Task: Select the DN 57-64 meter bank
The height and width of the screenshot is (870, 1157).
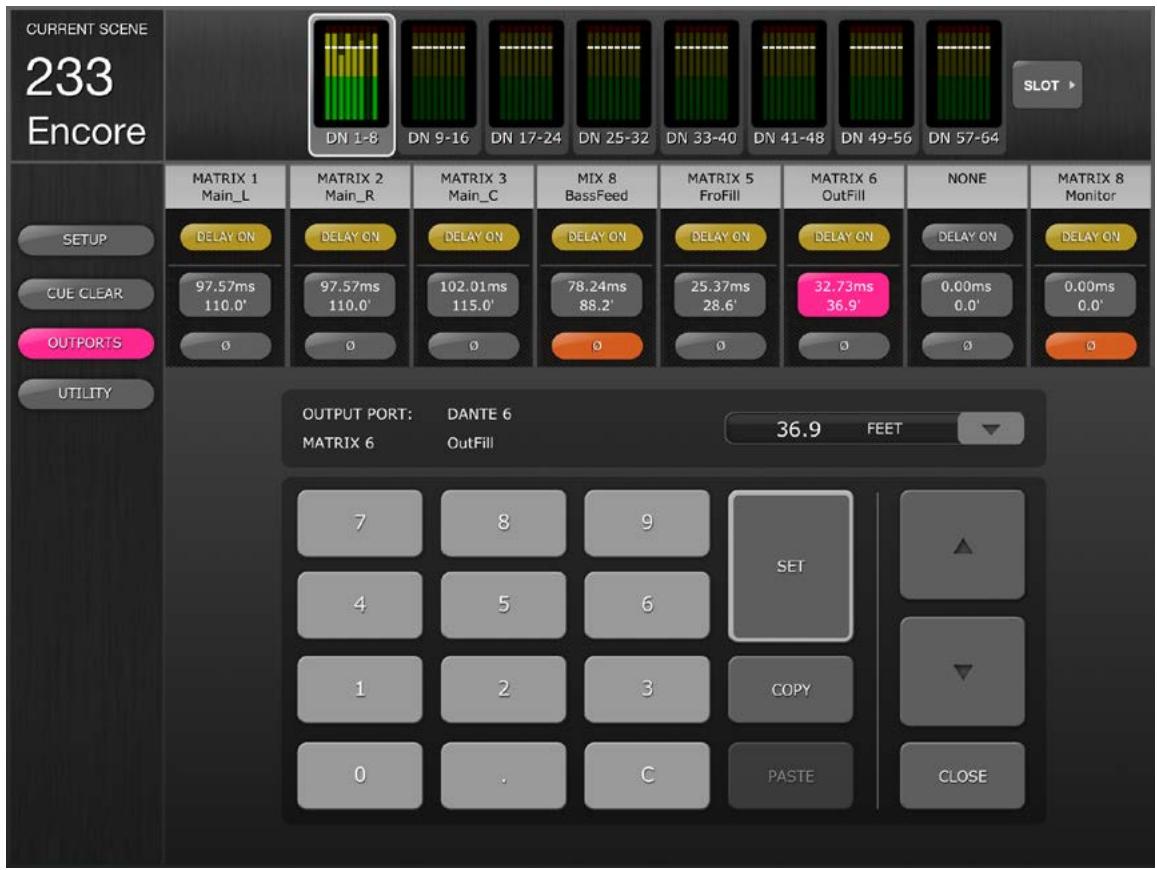Action: click(963, 85)
